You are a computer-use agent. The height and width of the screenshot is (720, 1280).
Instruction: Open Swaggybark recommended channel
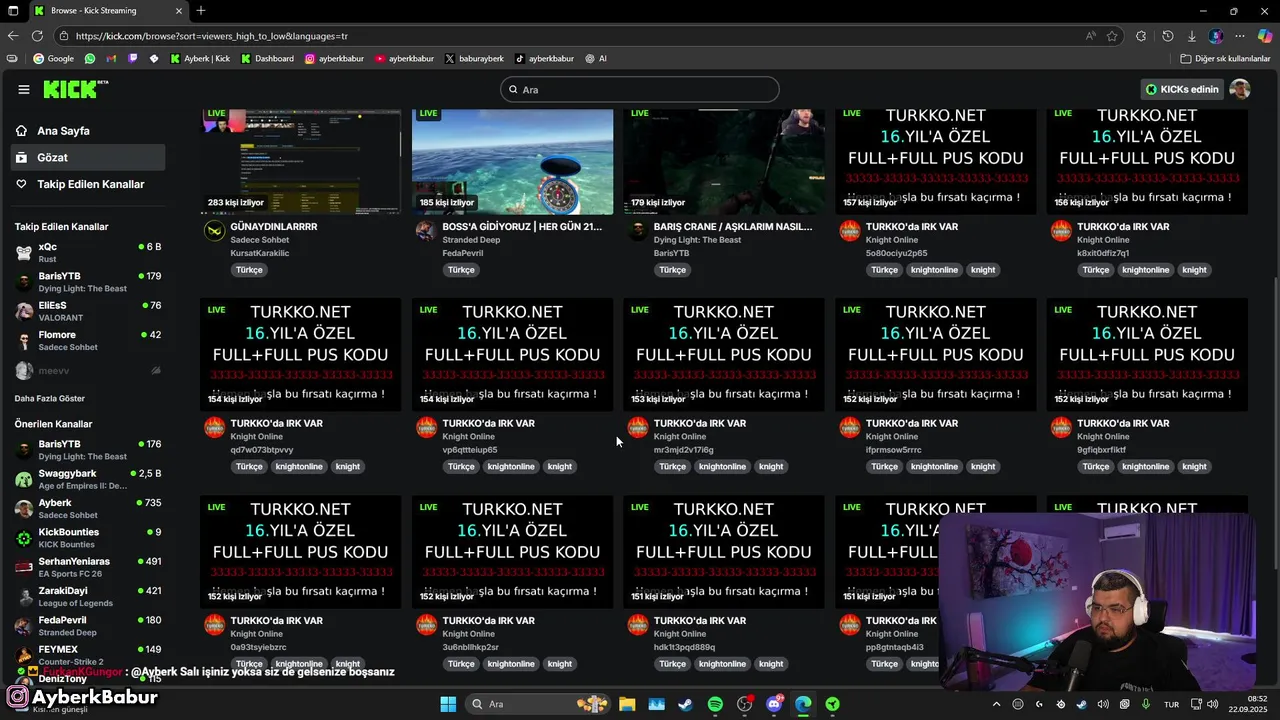88,479
